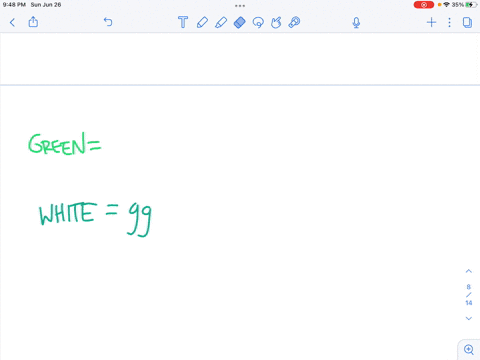Click the page indicator 8 / 14
Image resolution: width=480 pixels, height=360 pixels.
[469, 295]
